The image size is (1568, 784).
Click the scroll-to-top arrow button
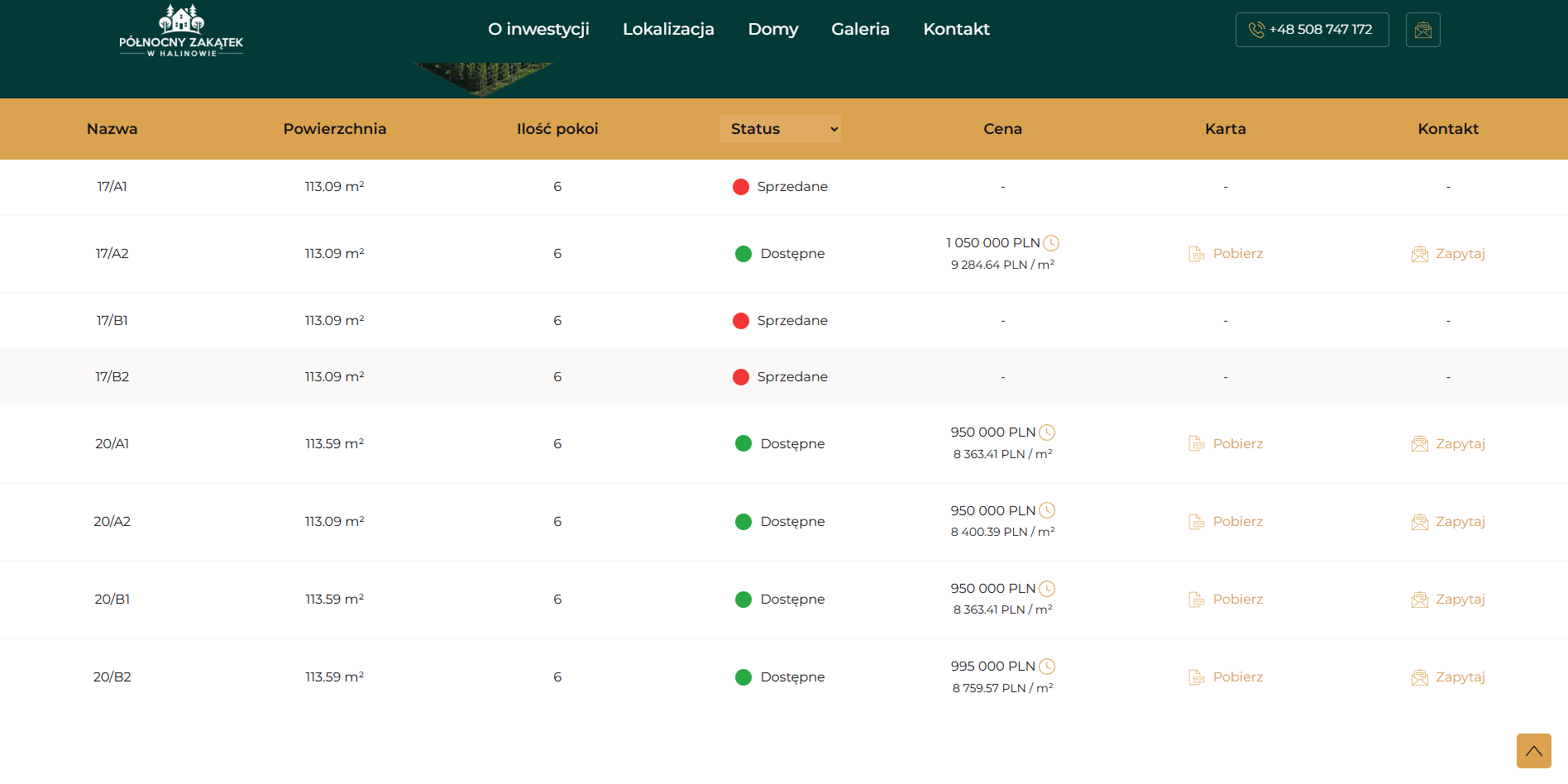coord(1534,751)
